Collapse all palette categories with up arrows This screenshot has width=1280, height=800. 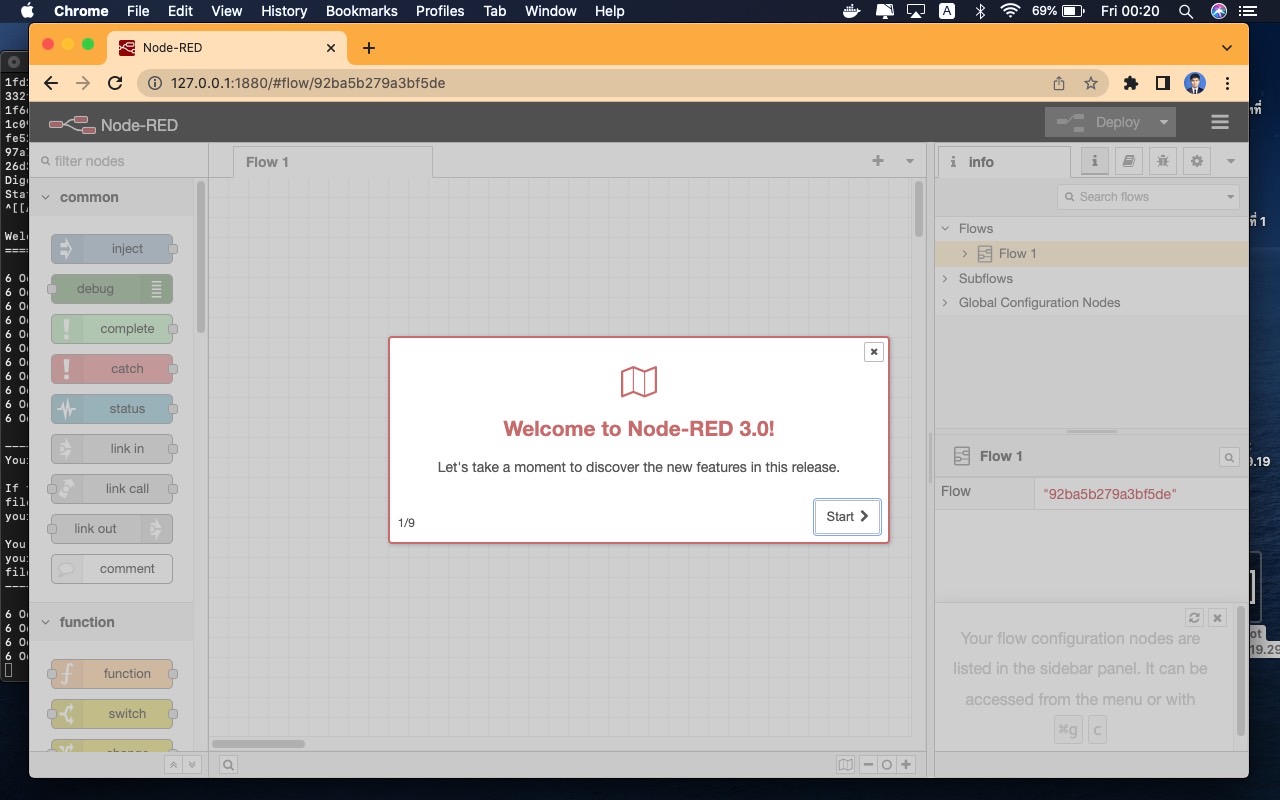point(173,765)
